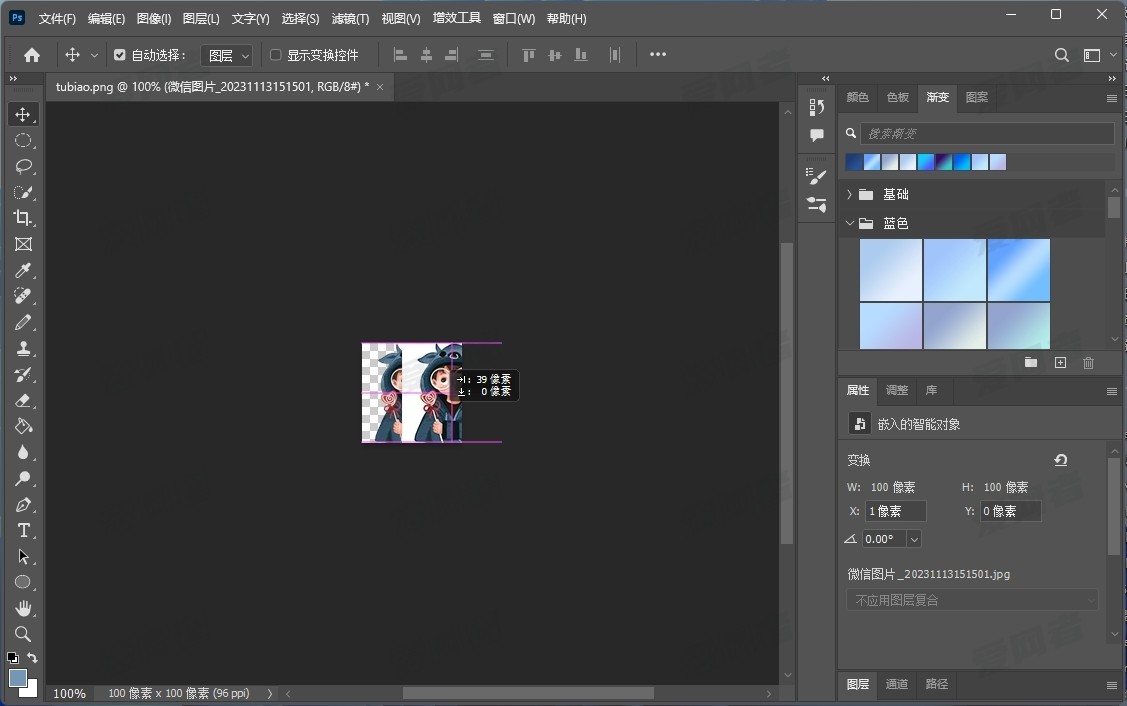Activate the Type tool
Viewport: 1127px width, 706px height.
[23, 531]
